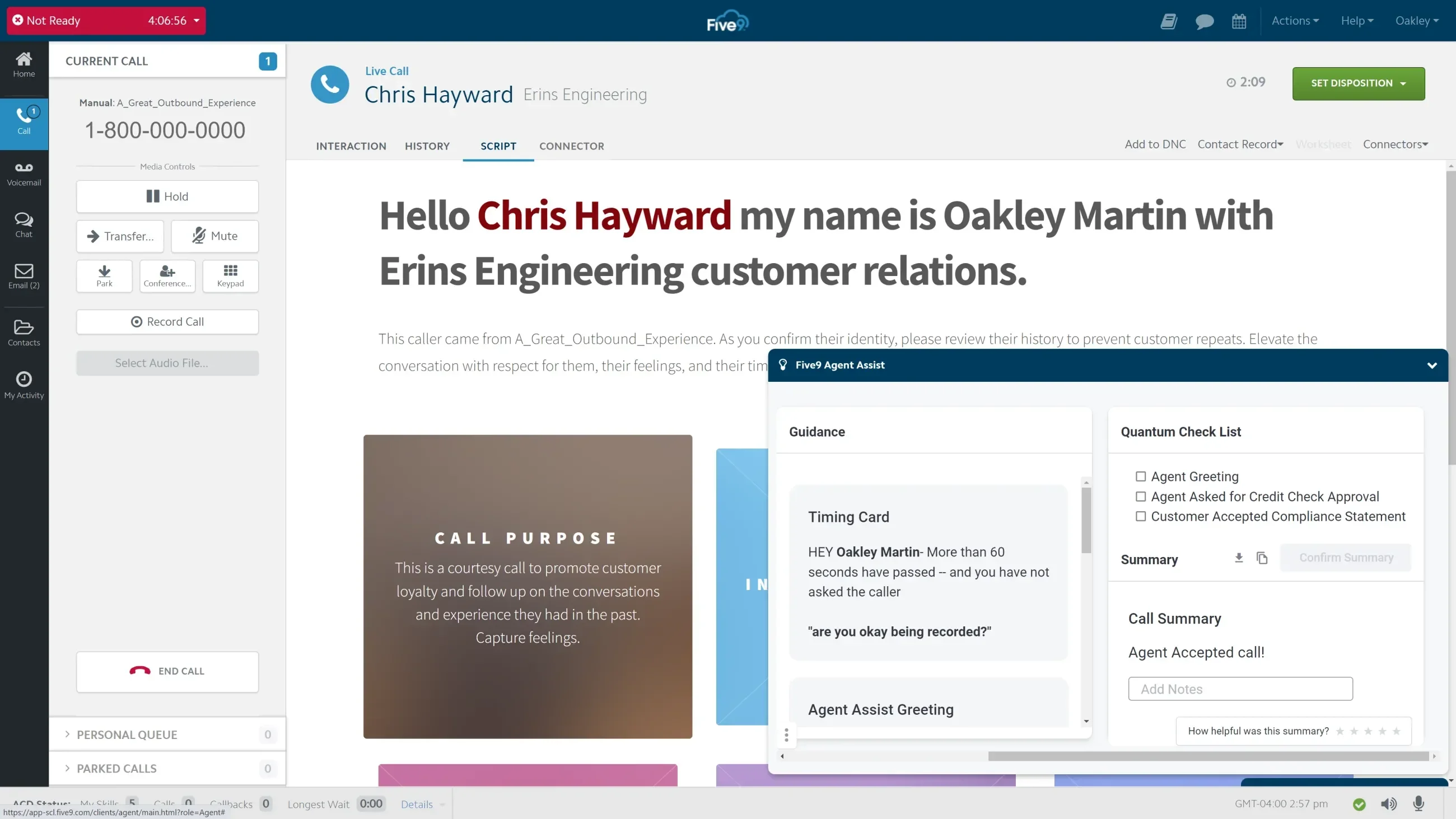Switch to the History tab

tap(427, 146)
